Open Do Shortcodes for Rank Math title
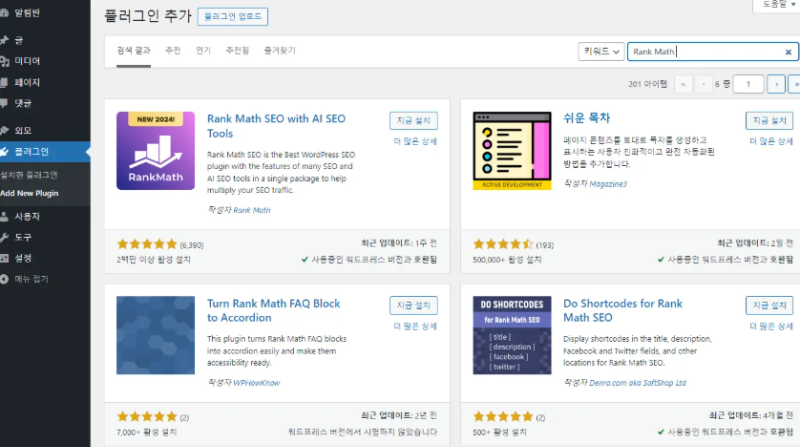The height and width of the screenshot is (447, 800). point(622,310)
